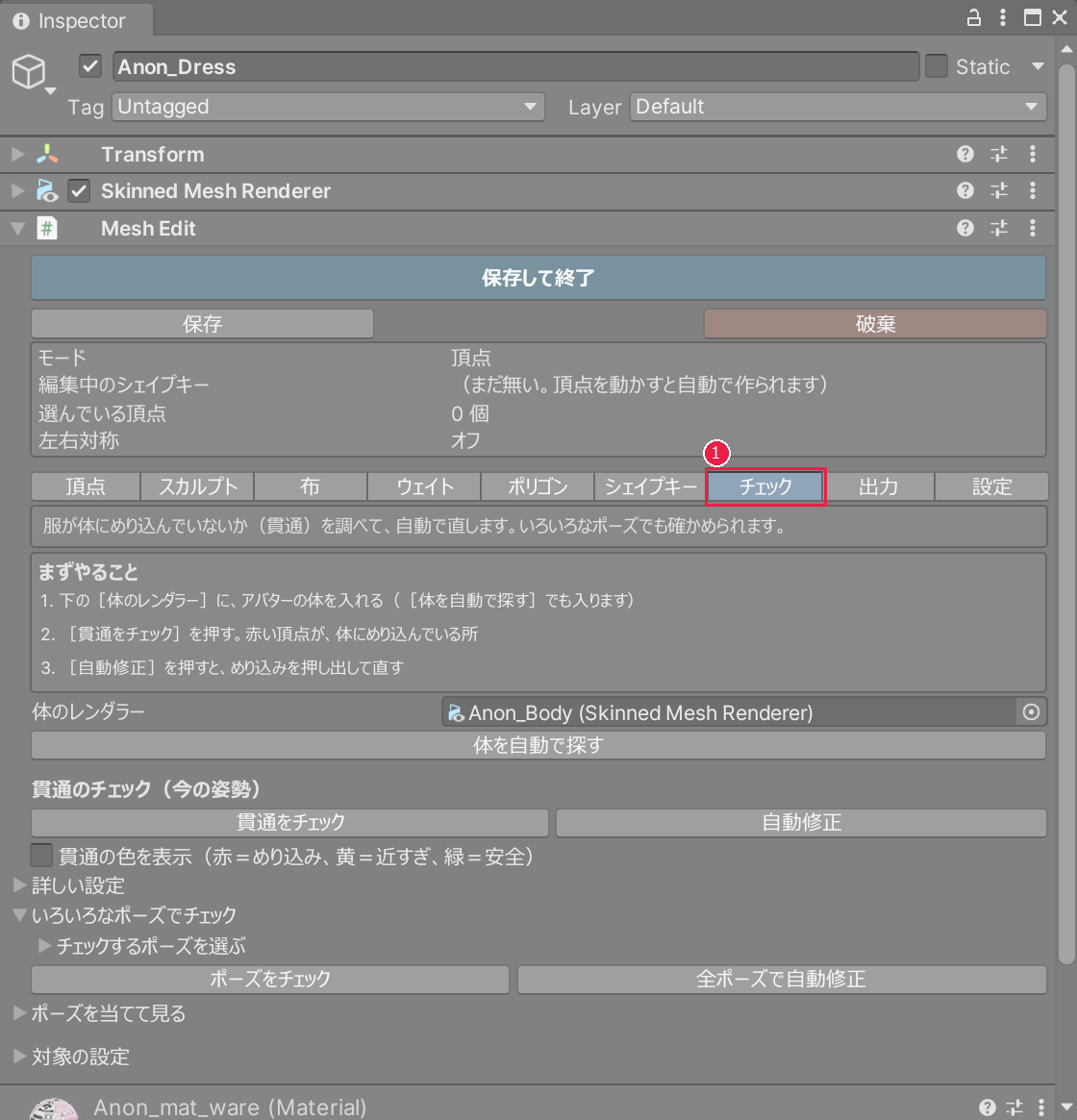Click the Transform component icon

coord(47,154)
